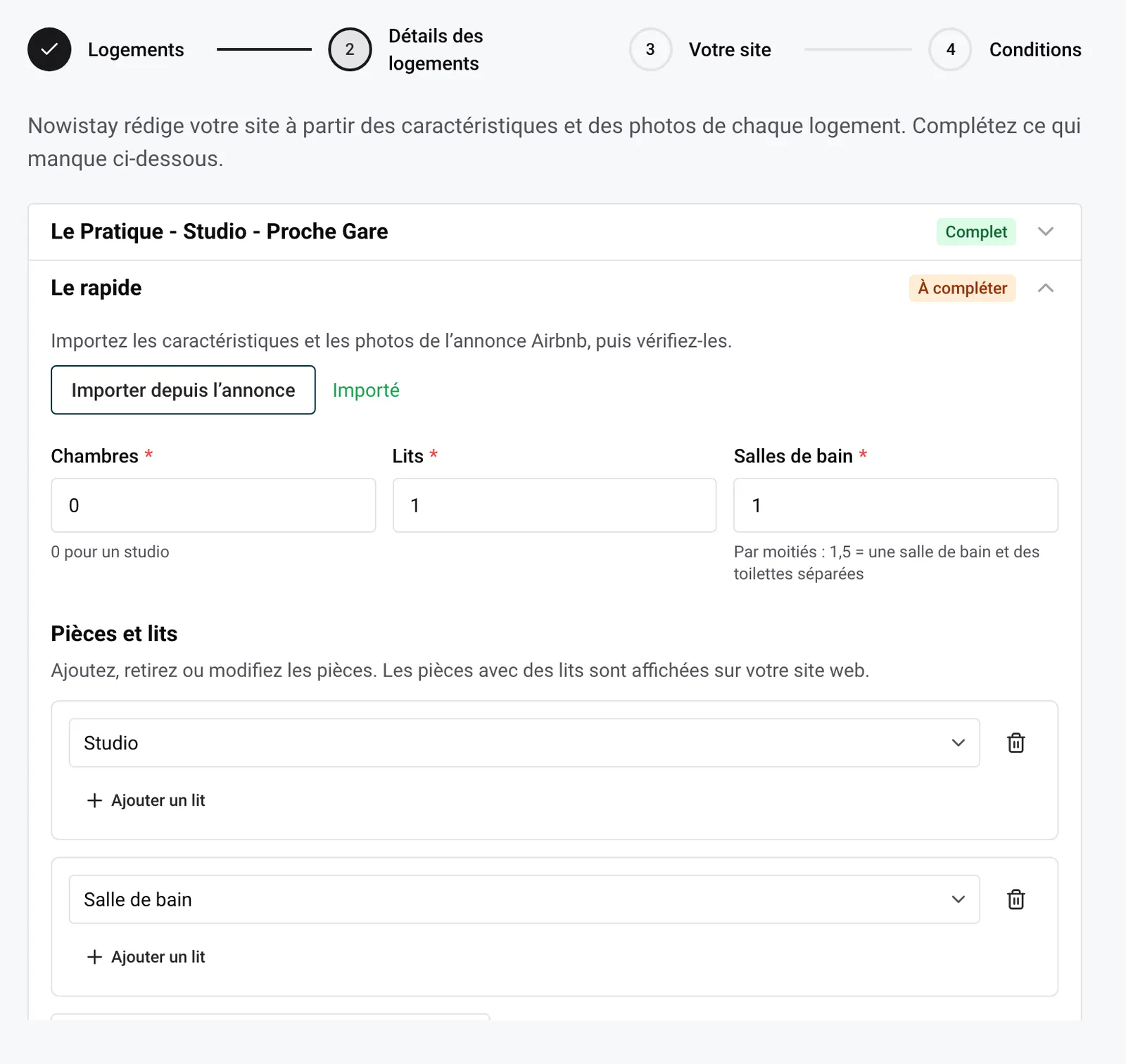Go to step 3 Votre site
The height and width of the screenshot is (1064, 1126).
(x=650, y=49)
